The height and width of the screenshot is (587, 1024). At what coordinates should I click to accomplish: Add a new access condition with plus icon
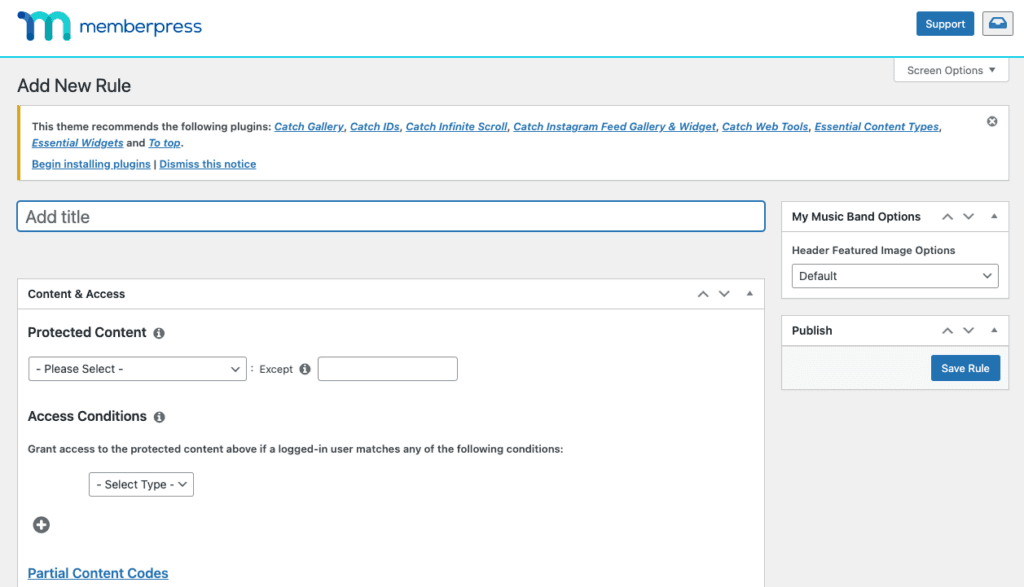(42, 525)
